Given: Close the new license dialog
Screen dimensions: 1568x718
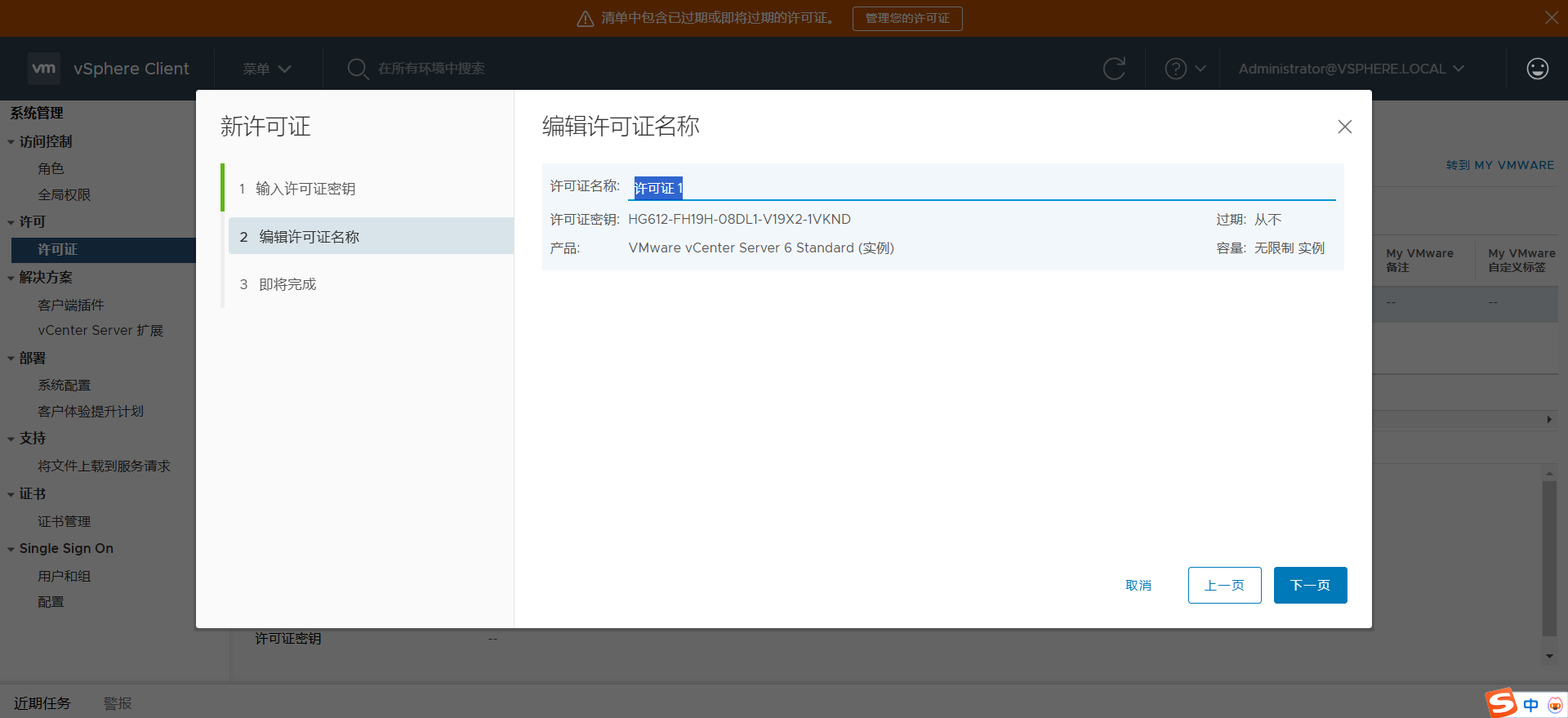Looking at the screenshot, I should tap(1344, 127).
